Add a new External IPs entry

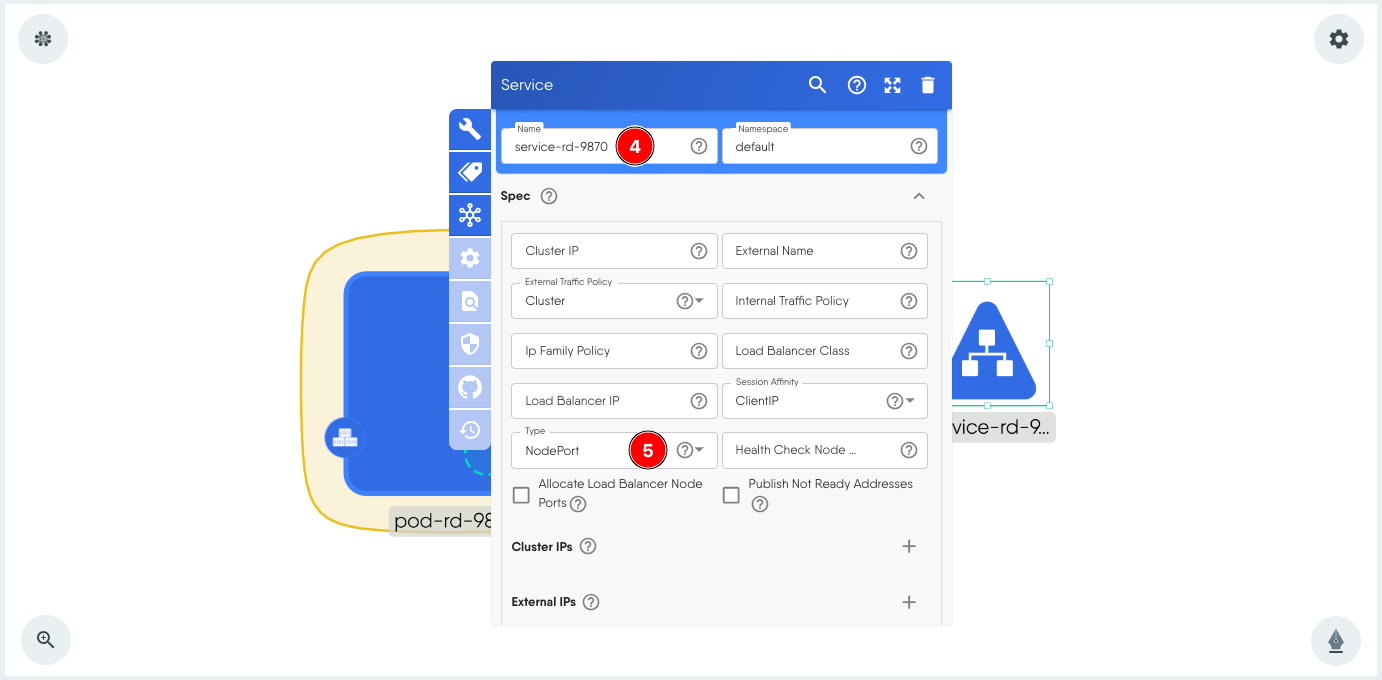point(908,602)
